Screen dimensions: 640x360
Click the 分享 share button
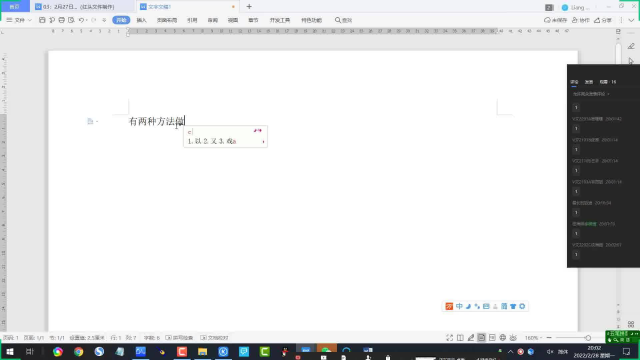pos(603,20)
